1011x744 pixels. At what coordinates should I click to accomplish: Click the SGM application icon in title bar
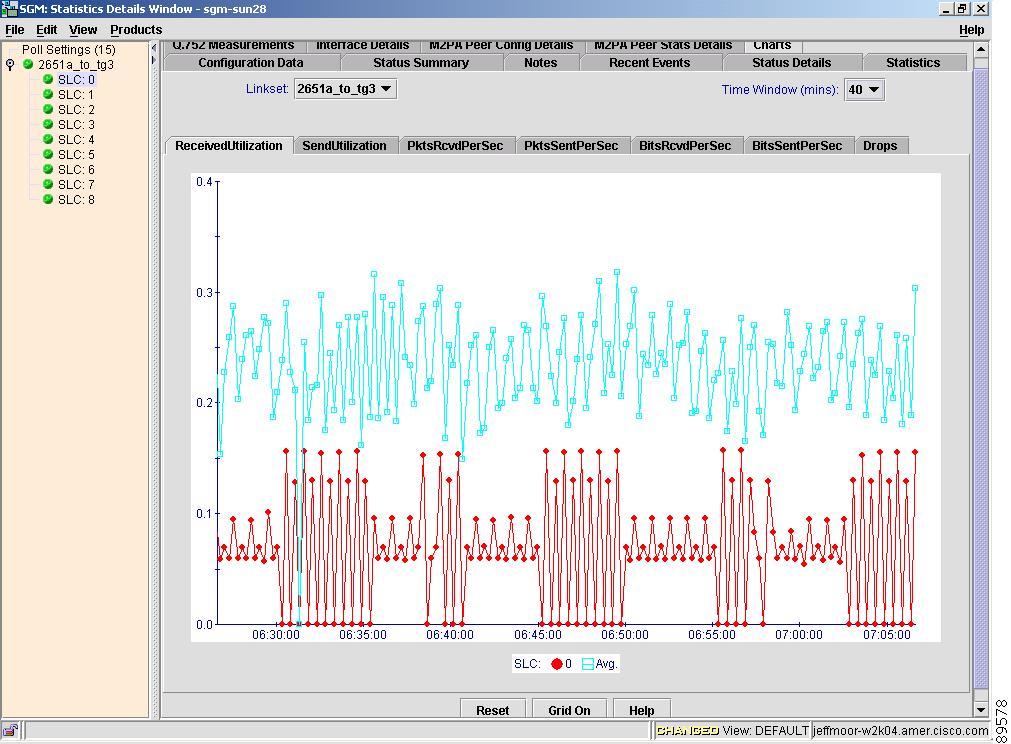(9, 9)
